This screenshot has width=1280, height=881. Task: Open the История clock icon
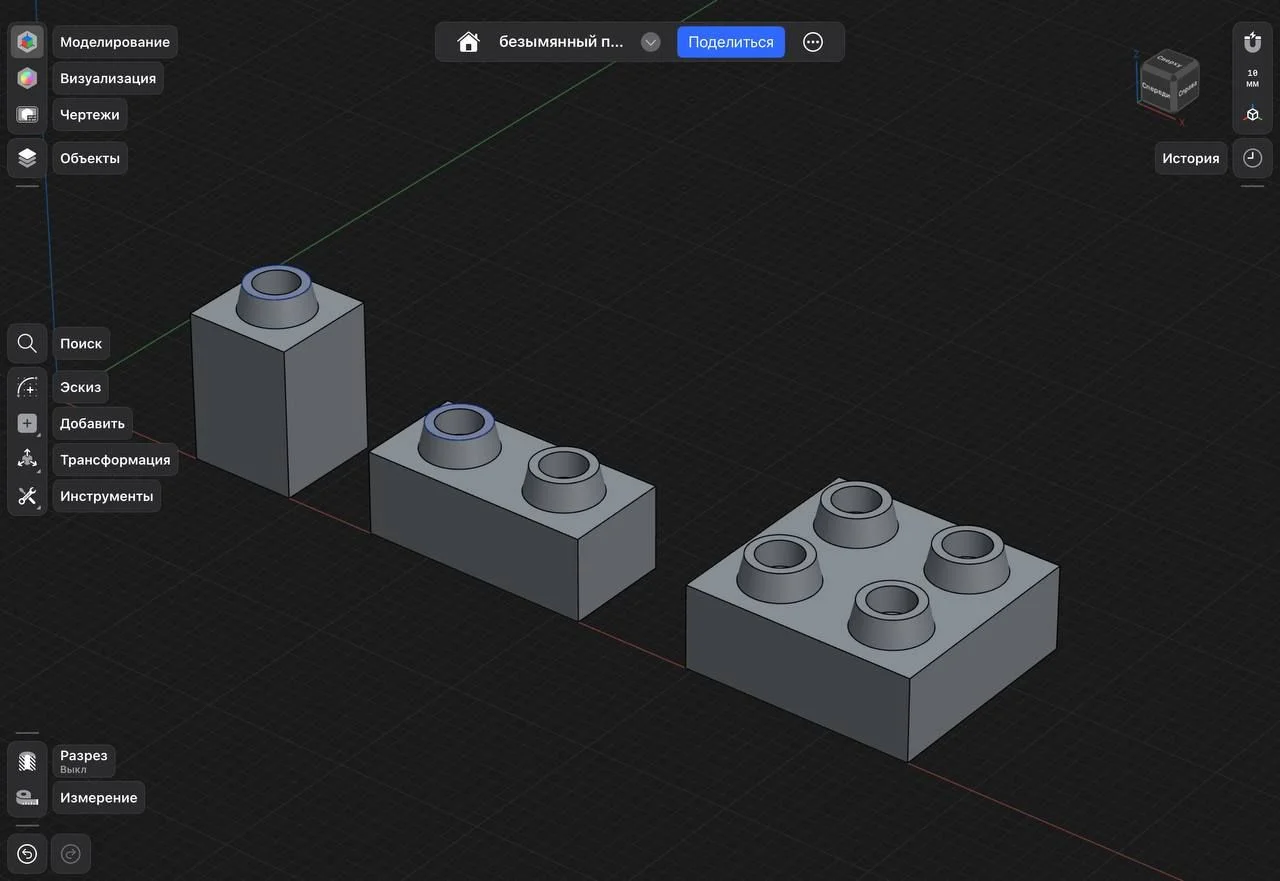pyautogui.click(x=1252, y=158)
